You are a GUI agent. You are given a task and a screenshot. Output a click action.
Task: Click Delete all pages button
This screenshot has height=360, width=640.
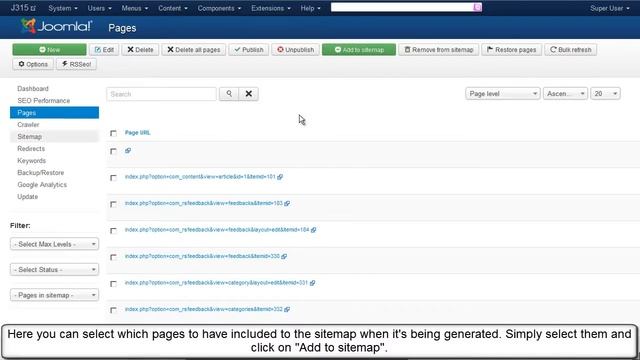click(194, 50)
